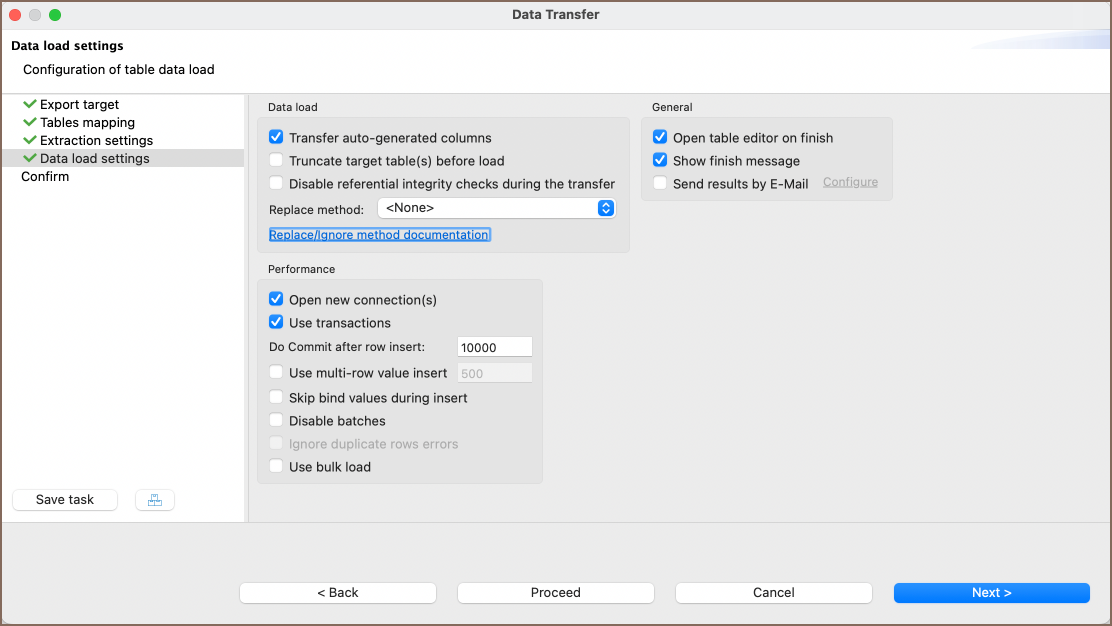Image resolution: width=1112 pixels, height=626 pixels.
Task: Check Send results by E-Mail
Action: pos(660,184)
